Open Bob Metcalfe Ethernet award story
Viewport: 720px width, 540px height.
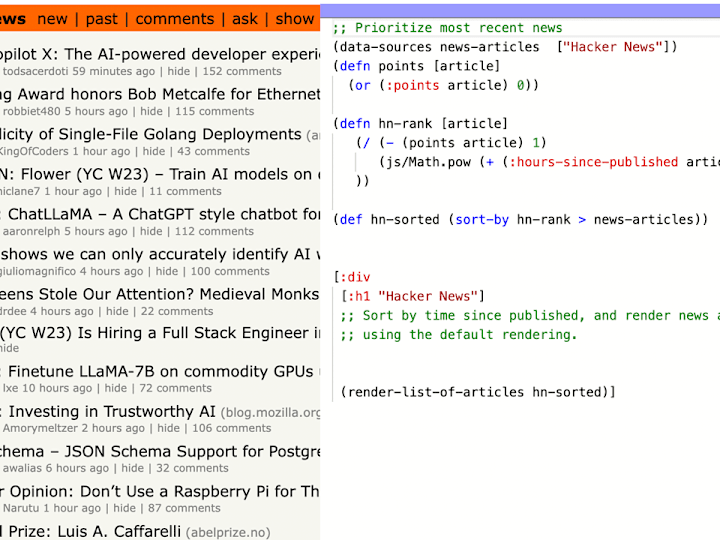[160, 94]
